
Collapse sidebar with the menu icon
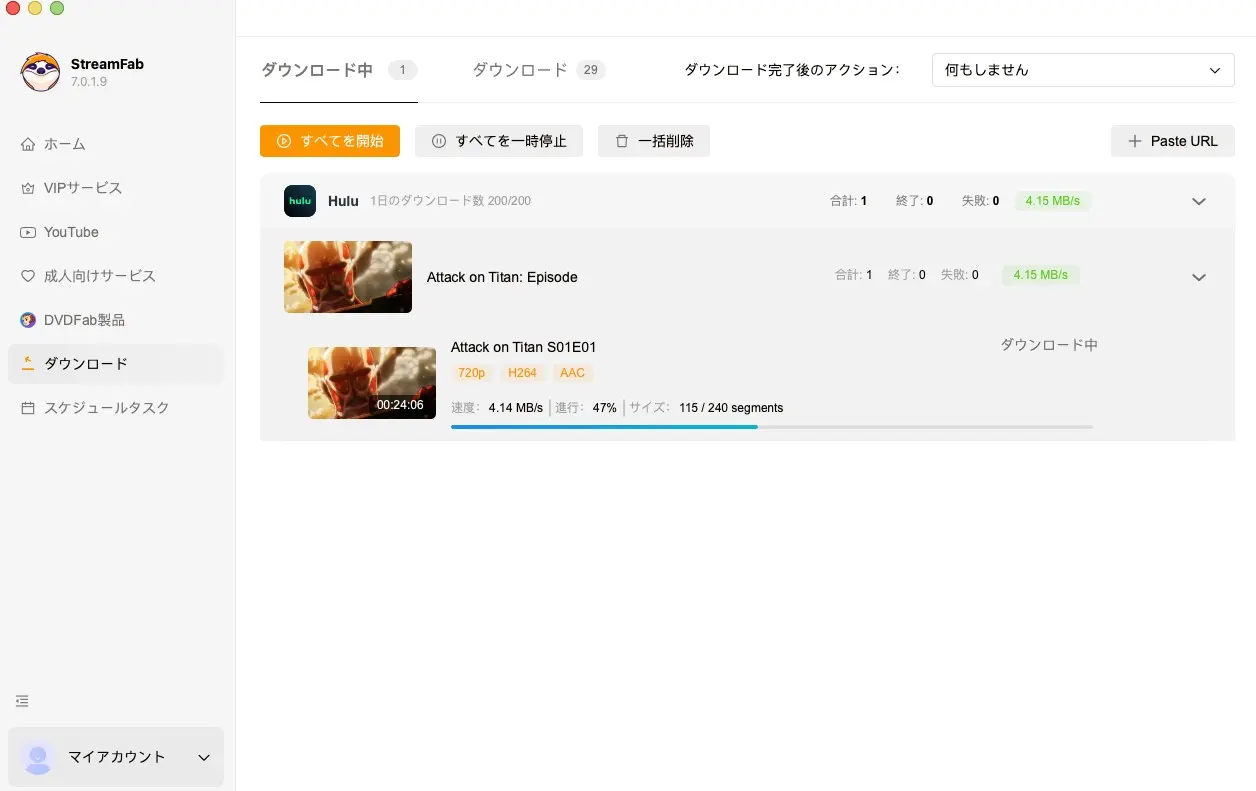coord(22,701)
